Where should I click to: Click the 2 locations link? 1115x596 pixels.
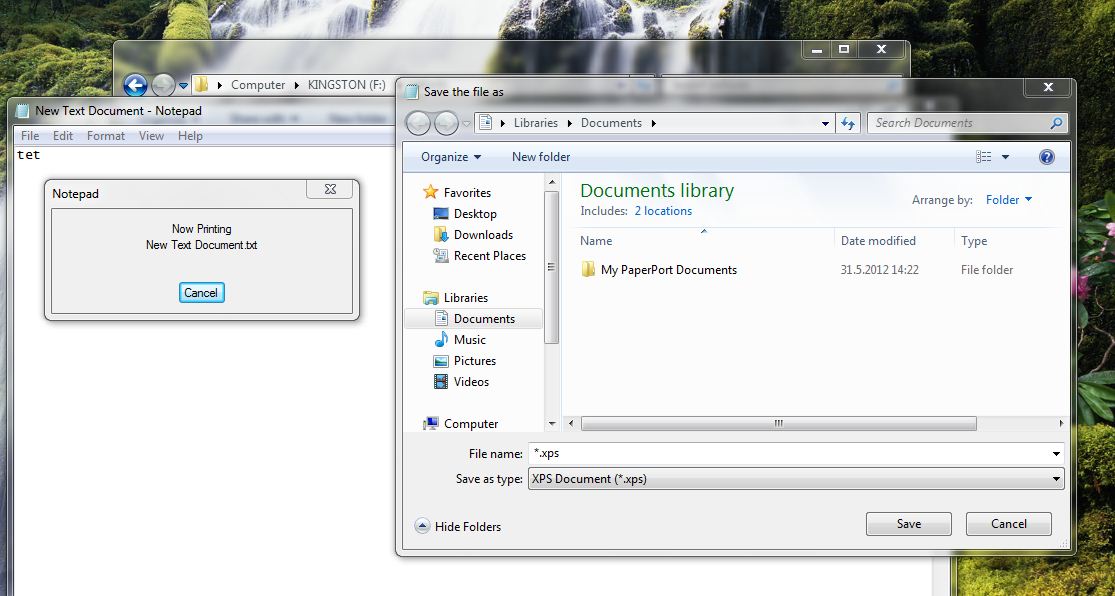tap(663, 211)
